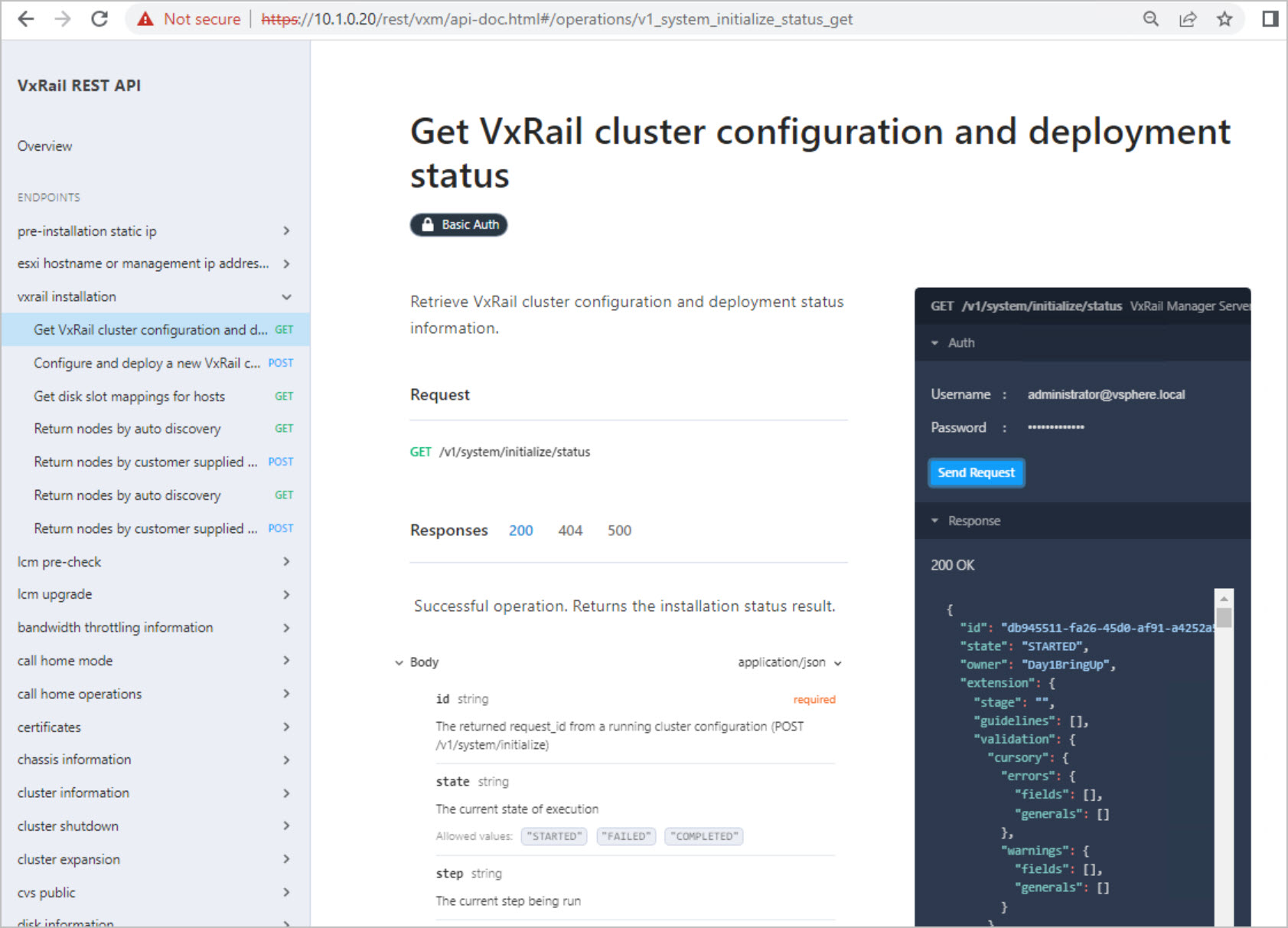This screenshot has height=928, width=1288.
Task: Select the 500 response tab
Action: click(619, 531)
